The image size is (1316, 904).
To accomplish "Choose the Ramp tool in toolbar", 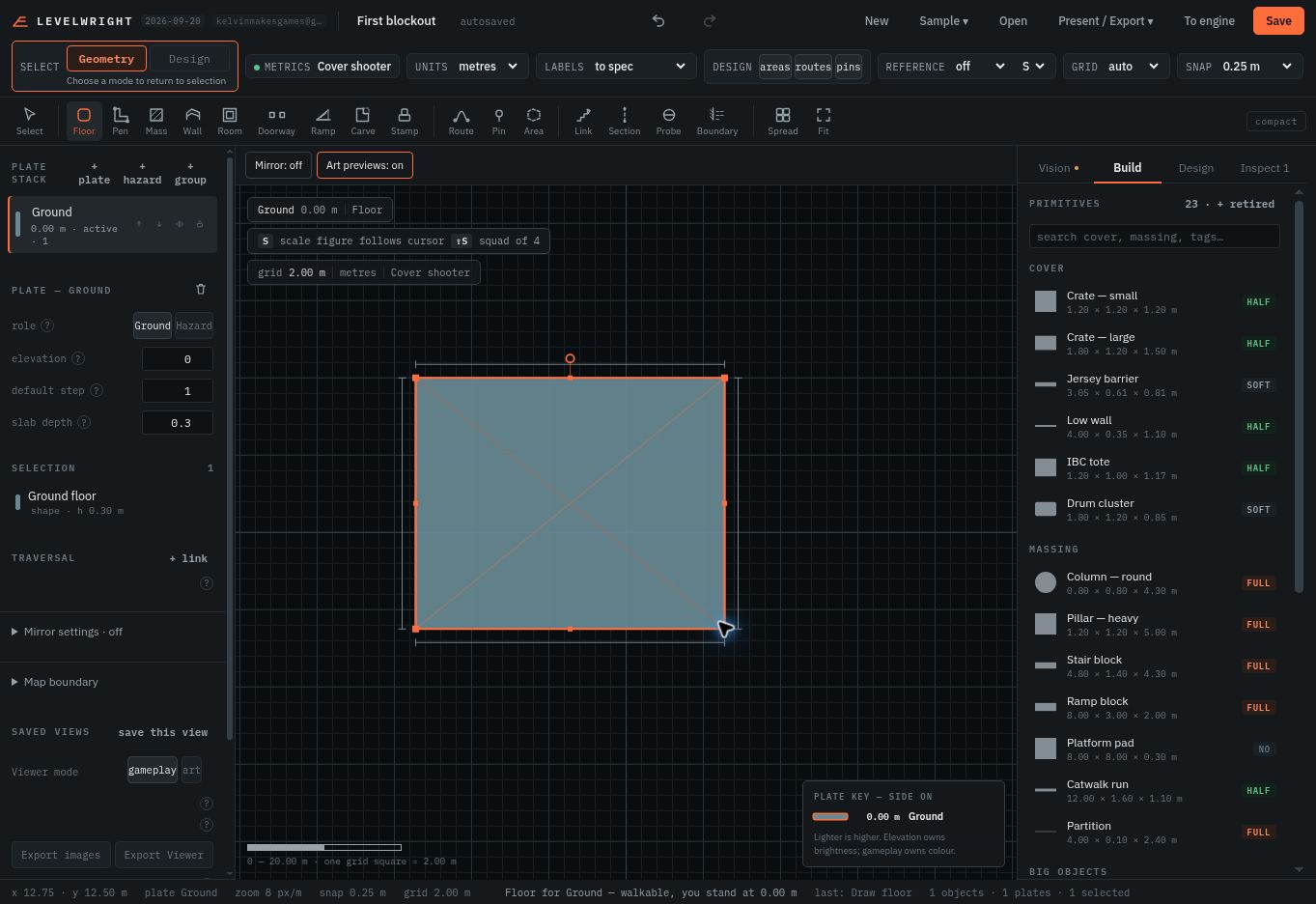I will click(322, 121).
